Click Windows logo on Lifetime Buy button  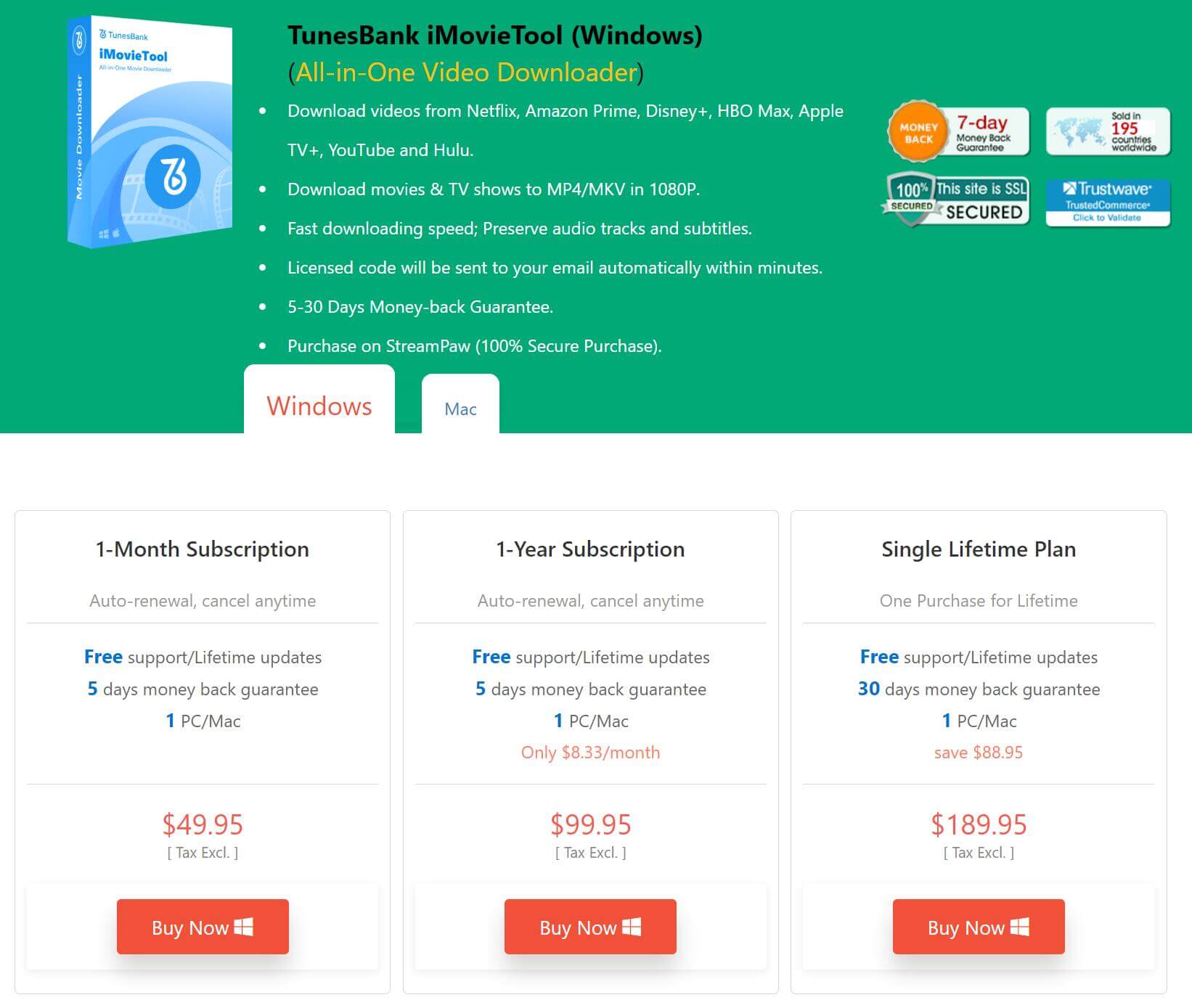click(1020, 927)
